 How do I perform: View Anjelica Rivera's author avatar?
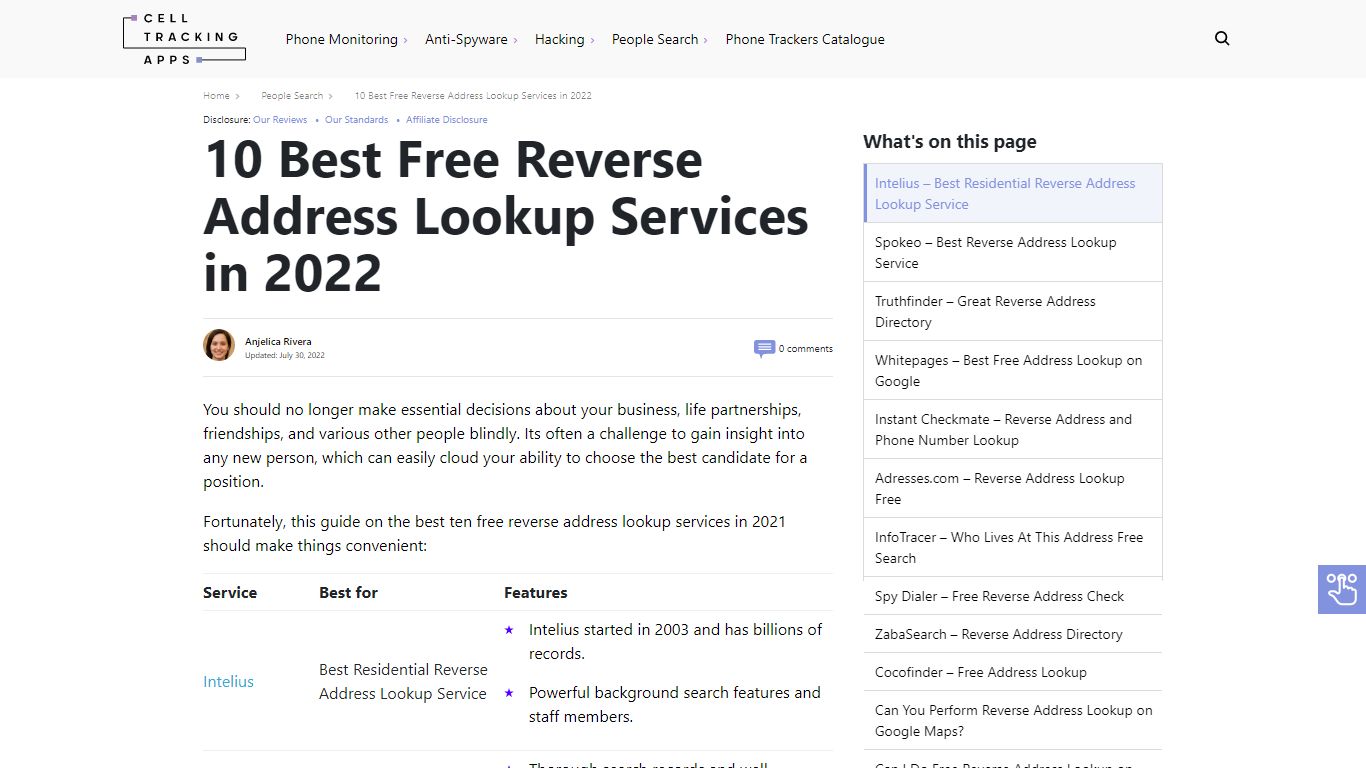point(219,345)
